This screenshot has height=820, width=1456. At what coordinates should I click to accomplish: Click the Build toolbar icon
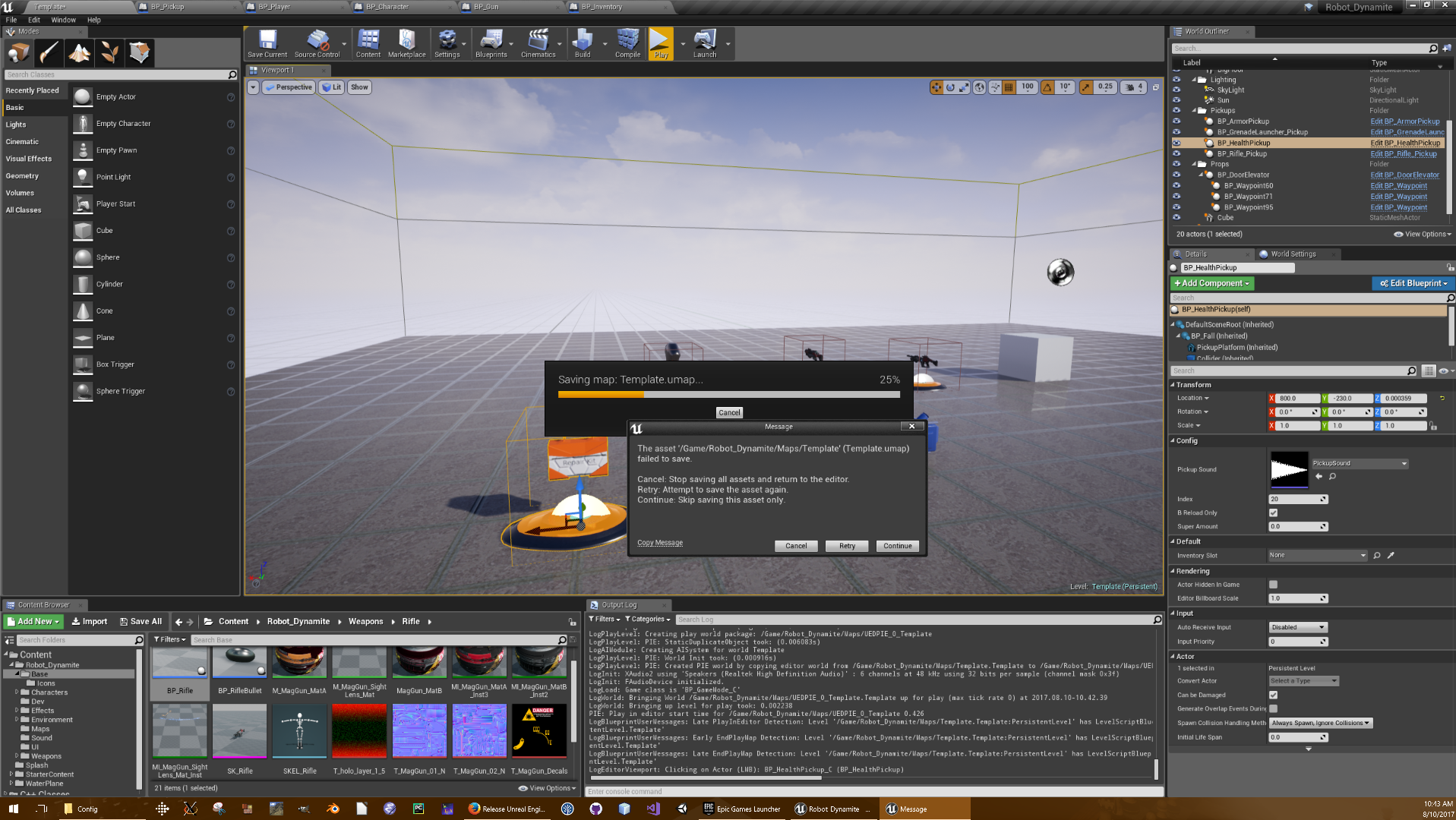click(583, 43)
